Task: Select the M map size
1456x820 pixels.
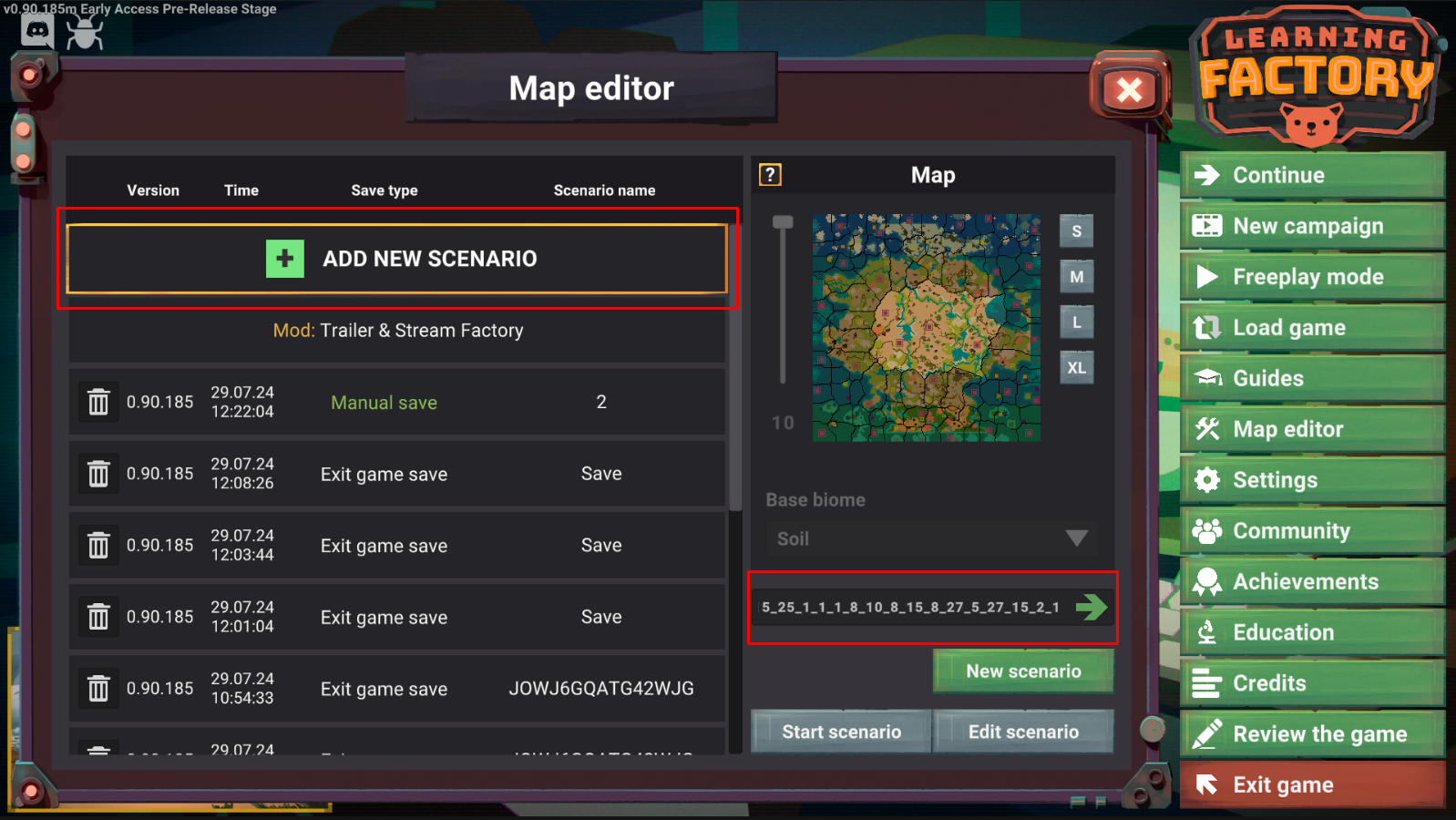Action: (1077, 277)
